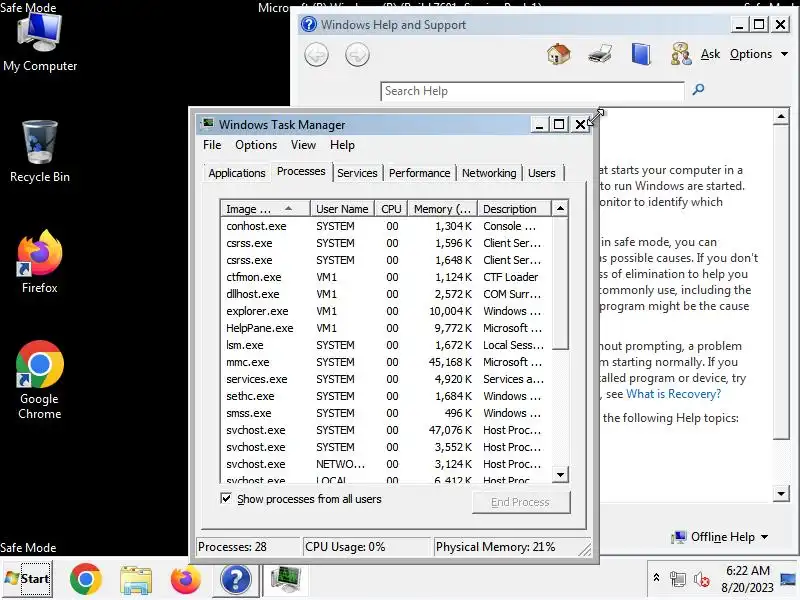Show hidden tray icons arrow
Viewport: 800px width, 600px height.
(x=657, y=578)
